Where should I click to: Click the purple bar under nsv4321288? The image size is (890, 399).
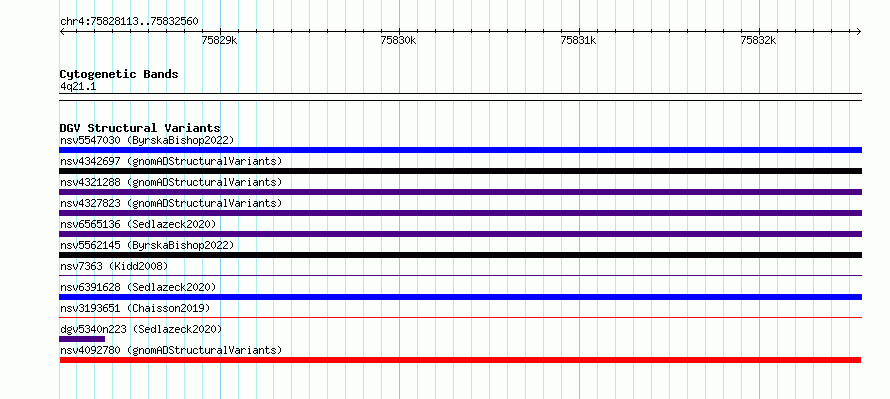click(460, 192)
